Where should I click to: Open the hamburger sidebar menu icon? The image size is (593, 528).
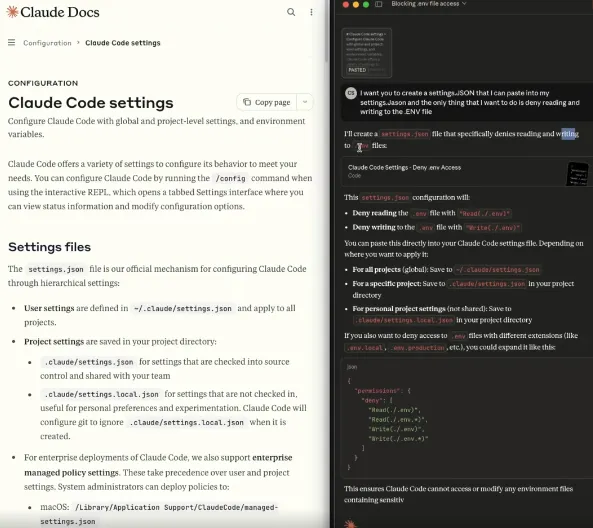coord(12,42)
